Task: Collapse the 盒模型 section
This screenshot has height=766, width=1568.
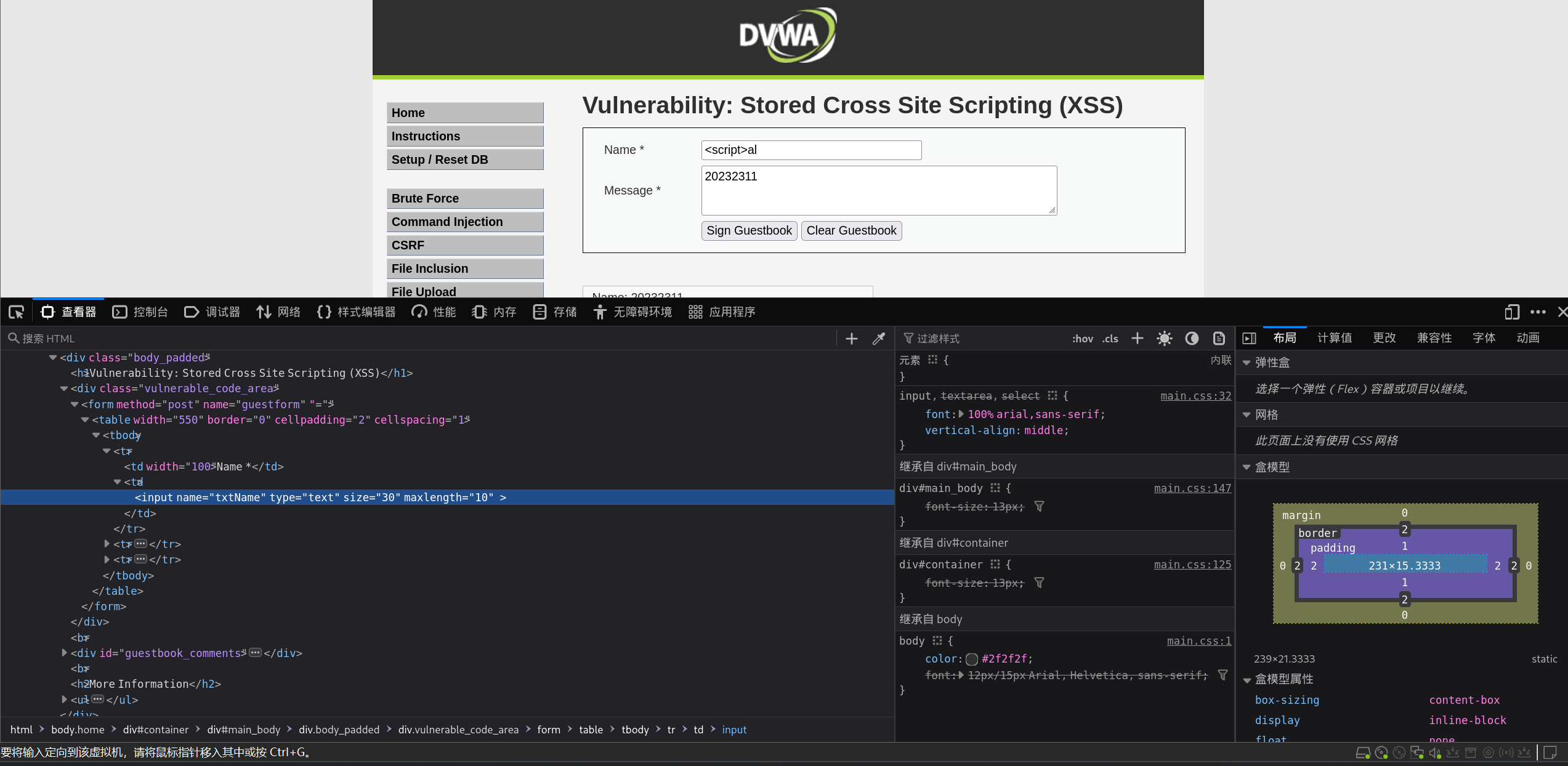Action: (1247, 467)
